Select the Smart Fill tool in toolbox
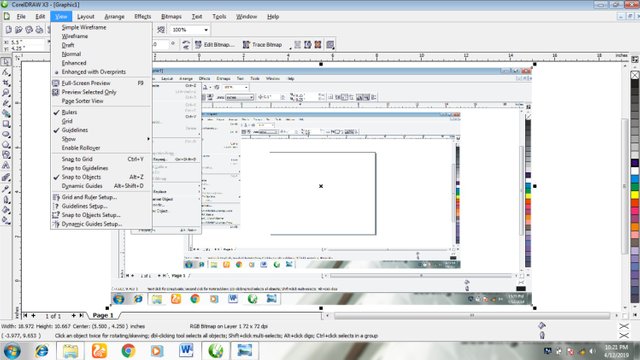 pyautogui.click(x=6, y=113)
